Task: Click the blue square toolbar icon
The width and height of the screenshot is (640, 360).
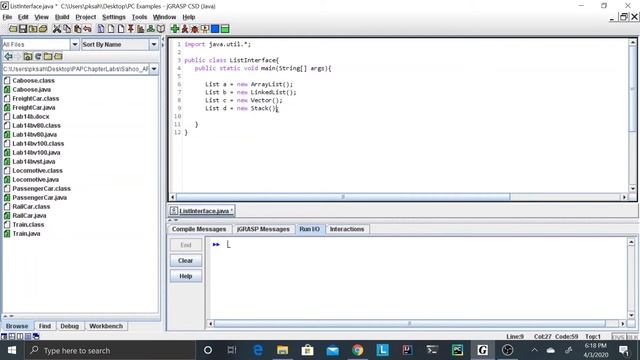Action: (x=215, y=29)
